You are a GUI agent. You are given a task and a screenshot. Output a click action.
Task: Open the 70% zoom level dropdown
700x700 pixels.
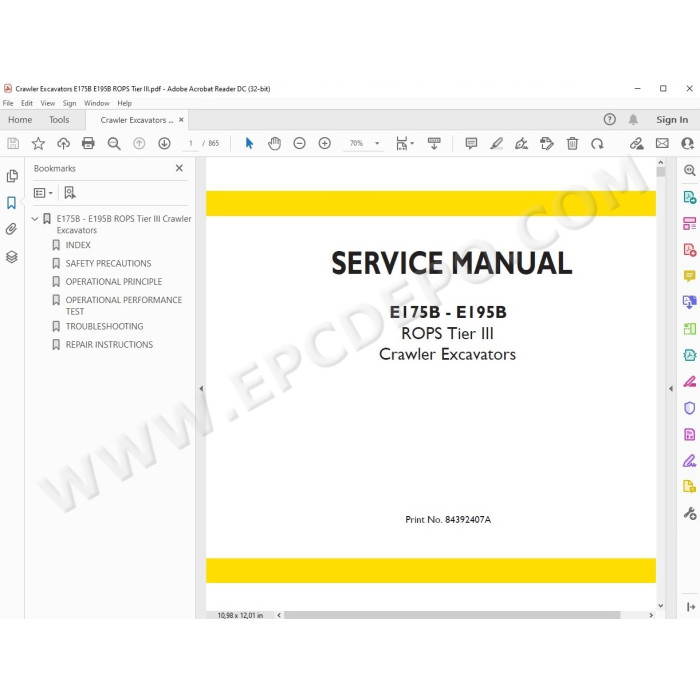(377, 143)
